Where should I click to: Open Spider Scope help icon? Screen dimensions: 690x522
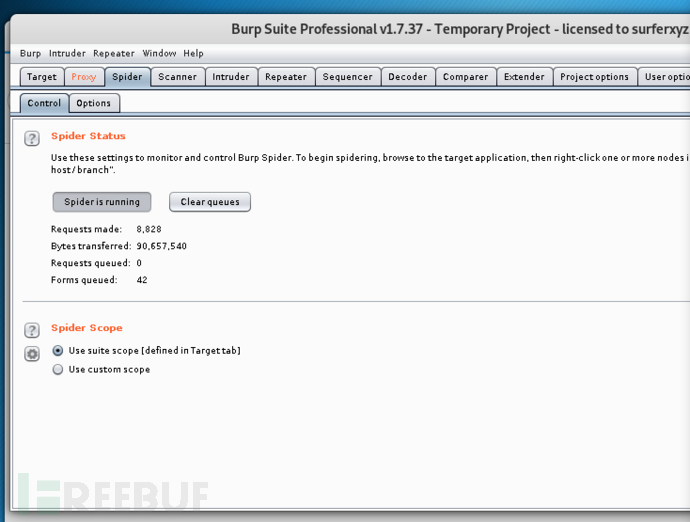pyautogui.click(x=32, y=330)
